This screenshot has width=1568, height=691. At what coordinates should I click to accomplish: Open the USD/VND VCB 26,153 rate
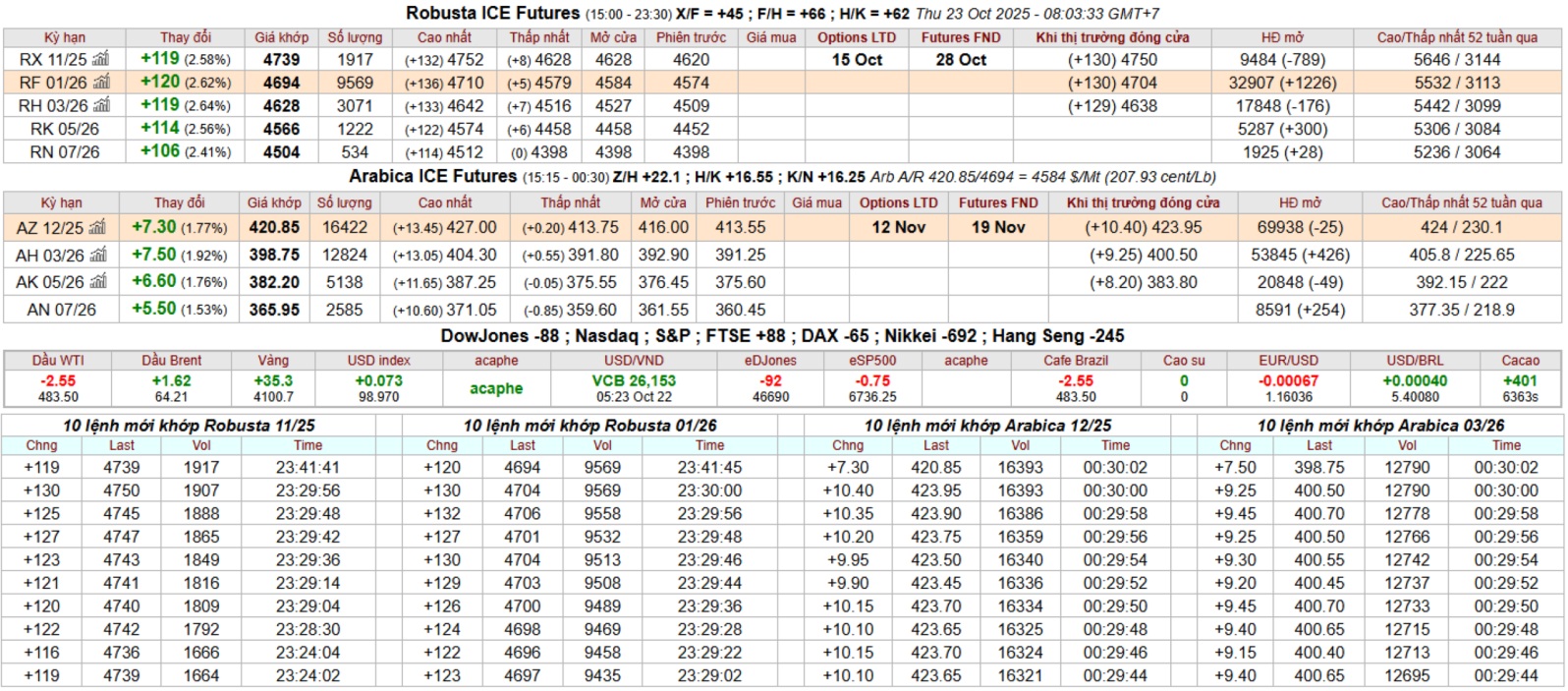coord(634,381)
